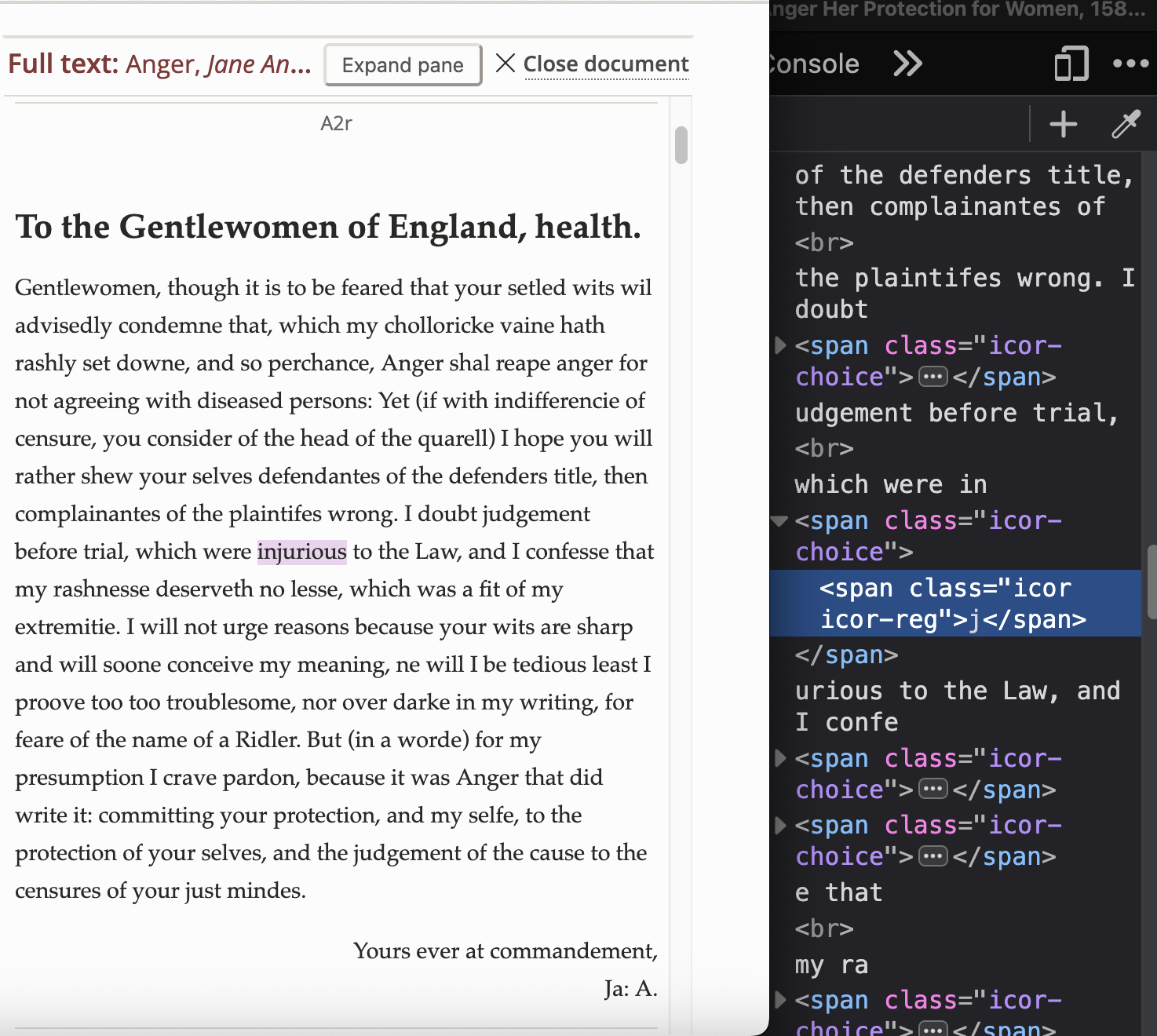Expand the icor-choice span after 'doubt'
The width and height of the screenshot is (1157, 1036).
[779, 345]
